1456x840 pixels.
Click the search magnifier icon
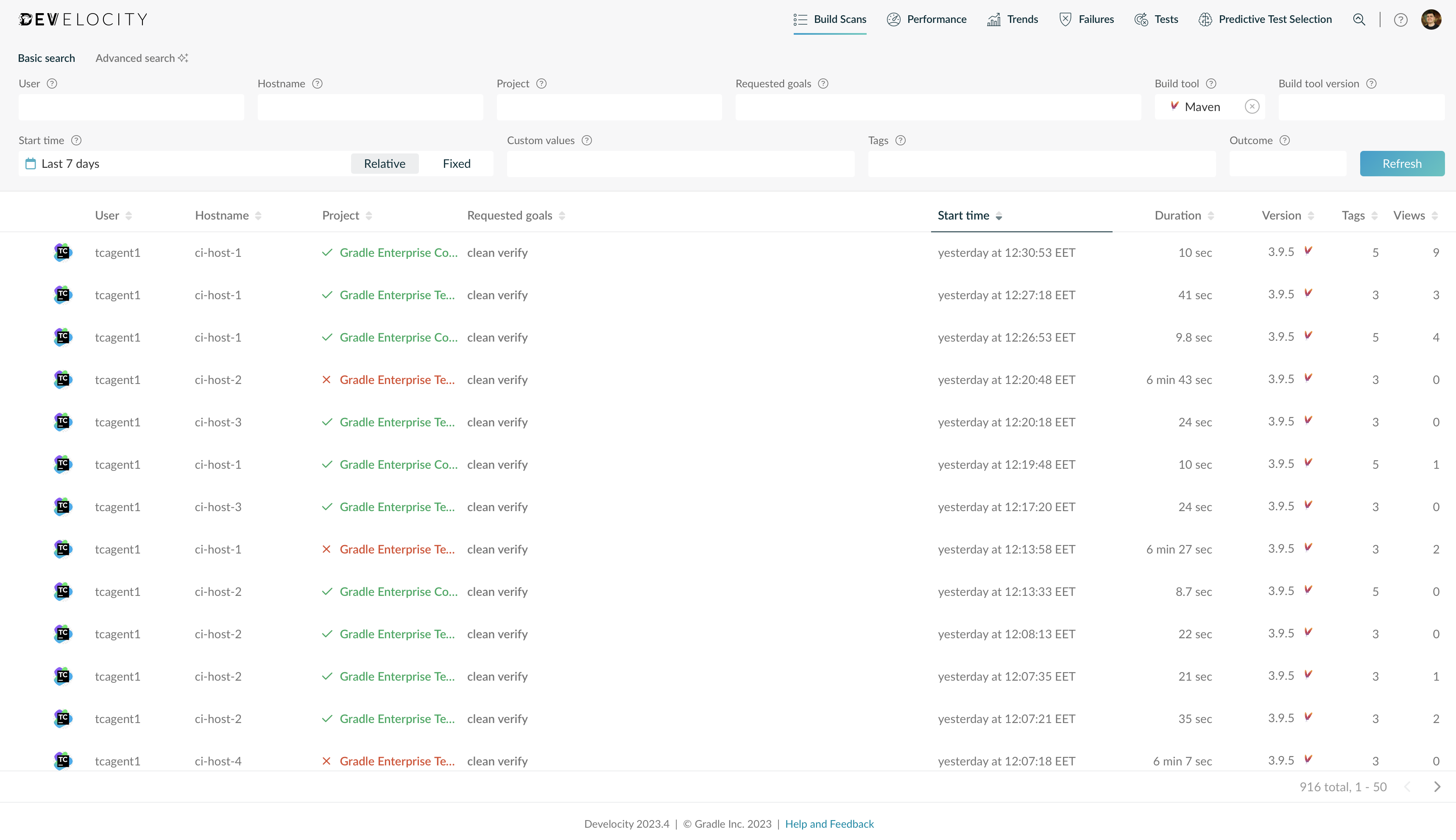(1359, 19)
